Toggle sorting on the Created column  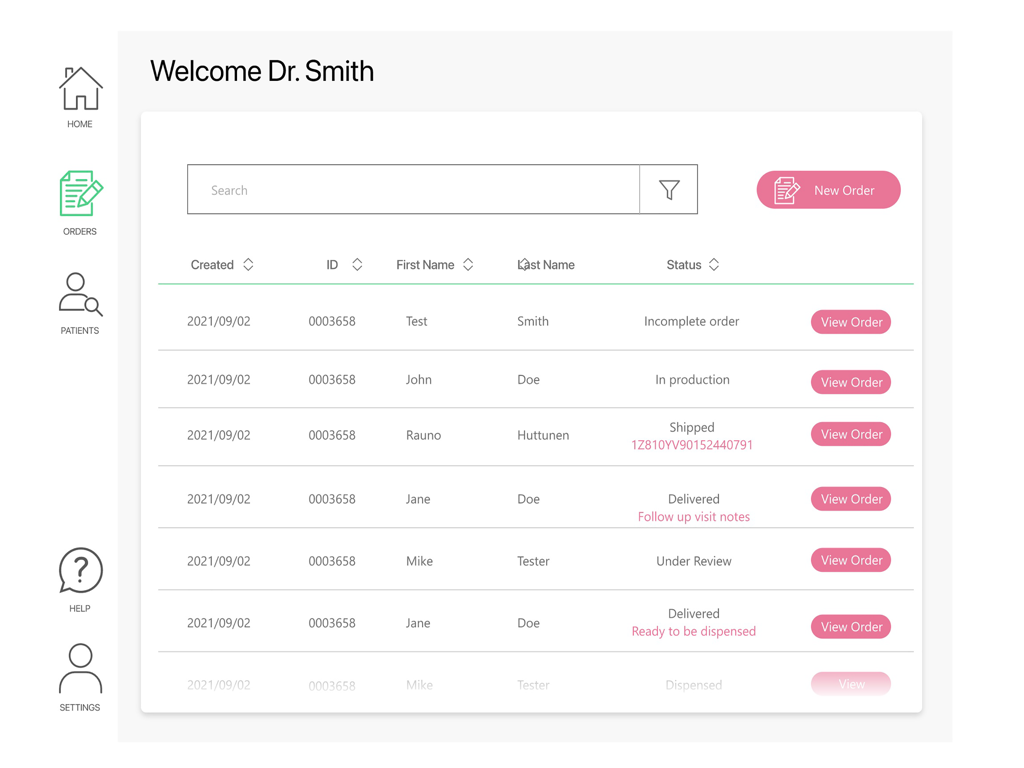[x=247, y=264]
